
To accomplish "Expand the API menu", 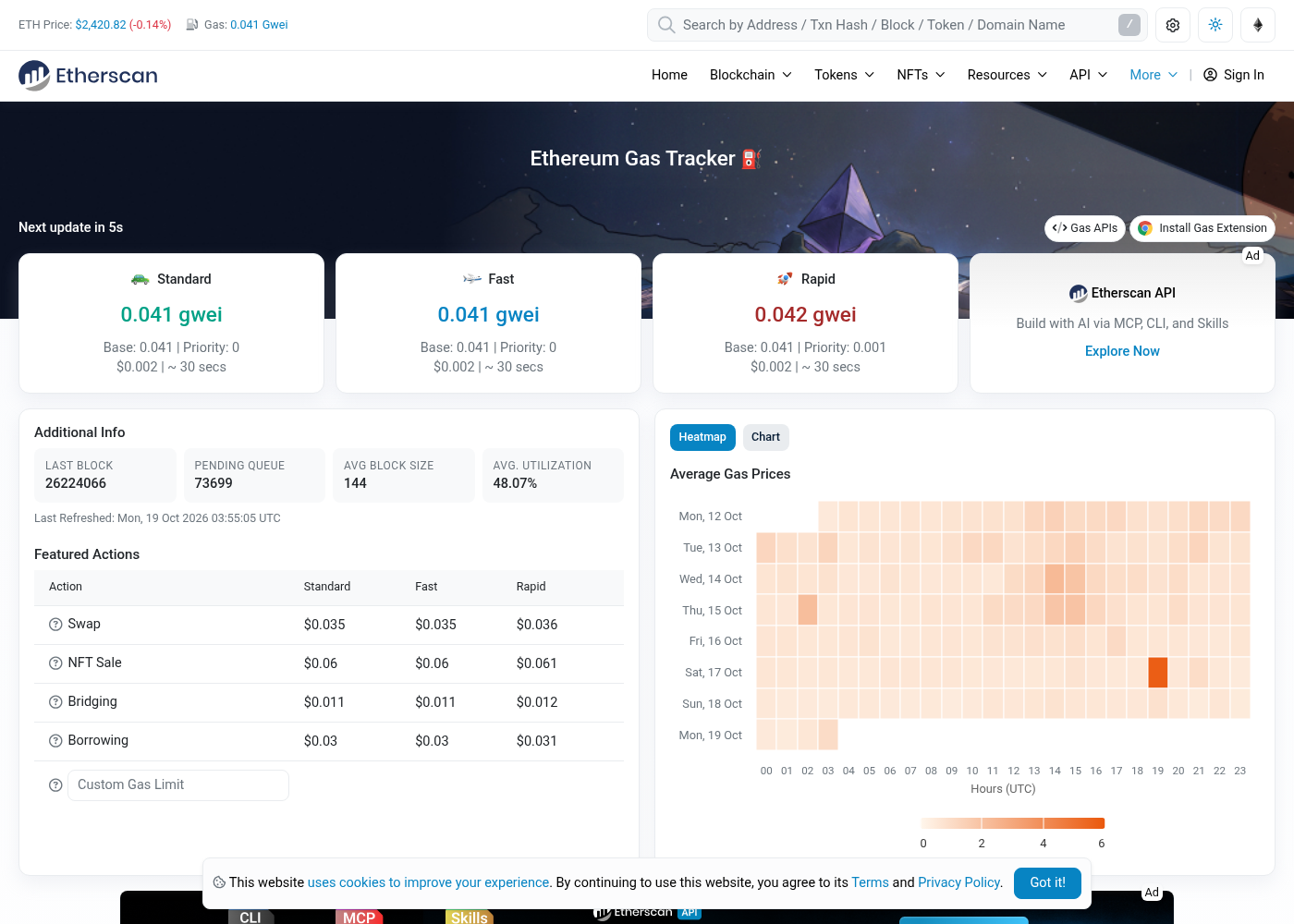I will click(1088, 75).
